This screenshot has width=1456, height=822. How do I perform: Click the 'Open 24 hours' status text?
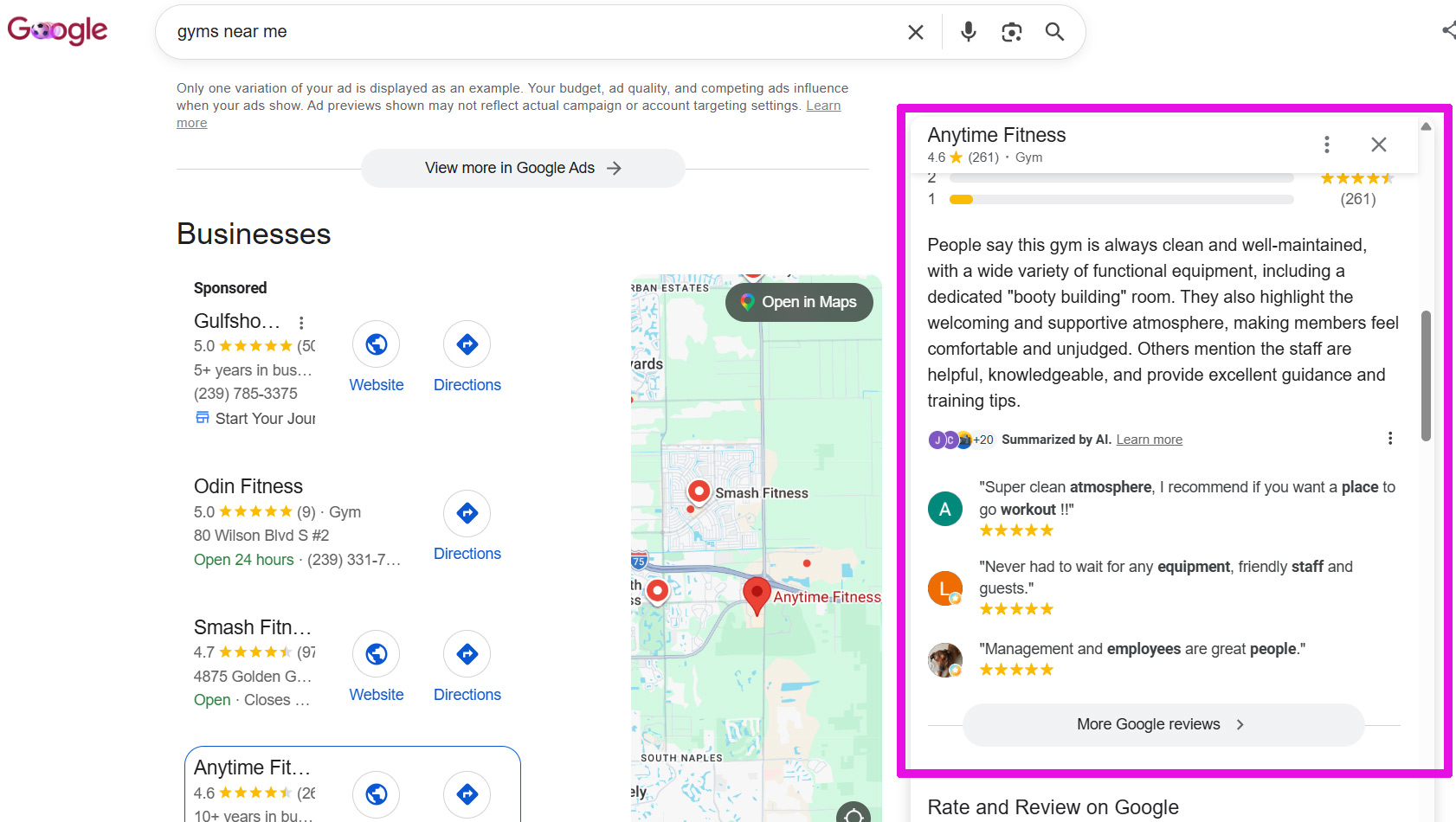tap(244, 560)
